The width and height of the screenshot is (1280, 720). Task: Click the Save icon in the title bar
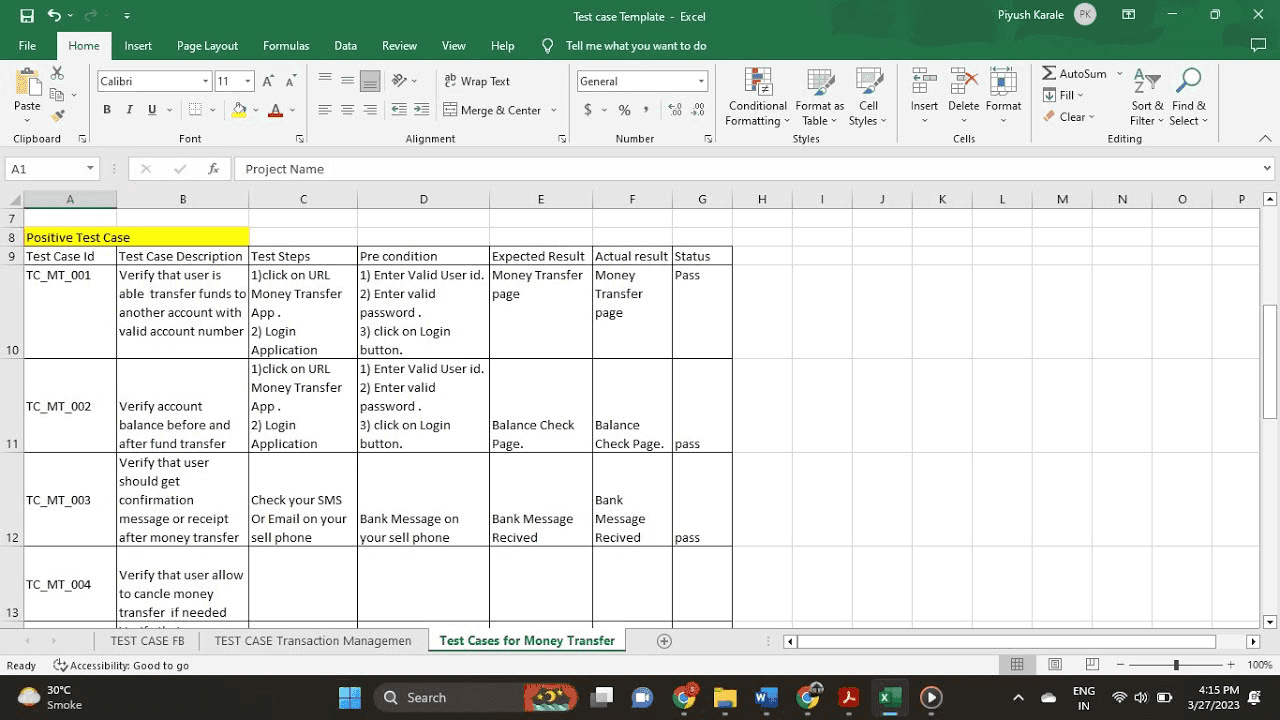coord(27,16)
